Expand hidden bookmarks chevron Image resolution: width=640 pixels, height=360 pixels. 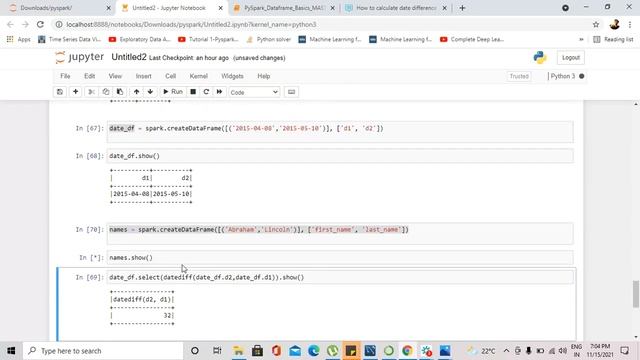pyautogui.click(x=581, y=39)
